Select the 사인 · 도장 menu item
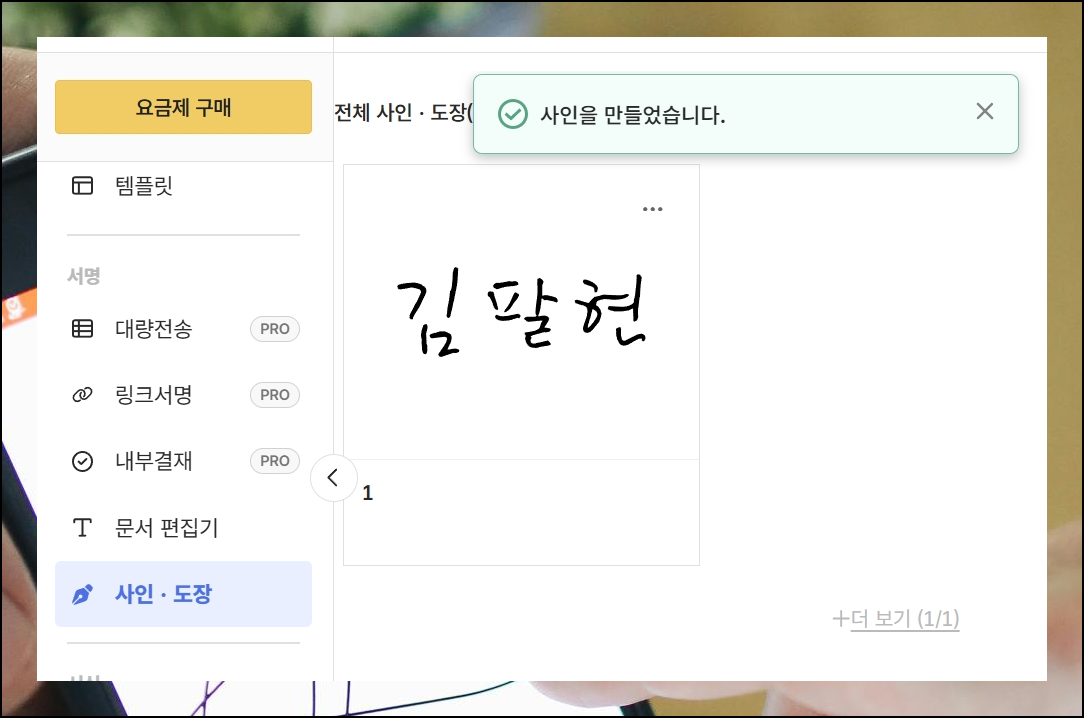This screenshot has height=718, width=1084. [183, 594]
